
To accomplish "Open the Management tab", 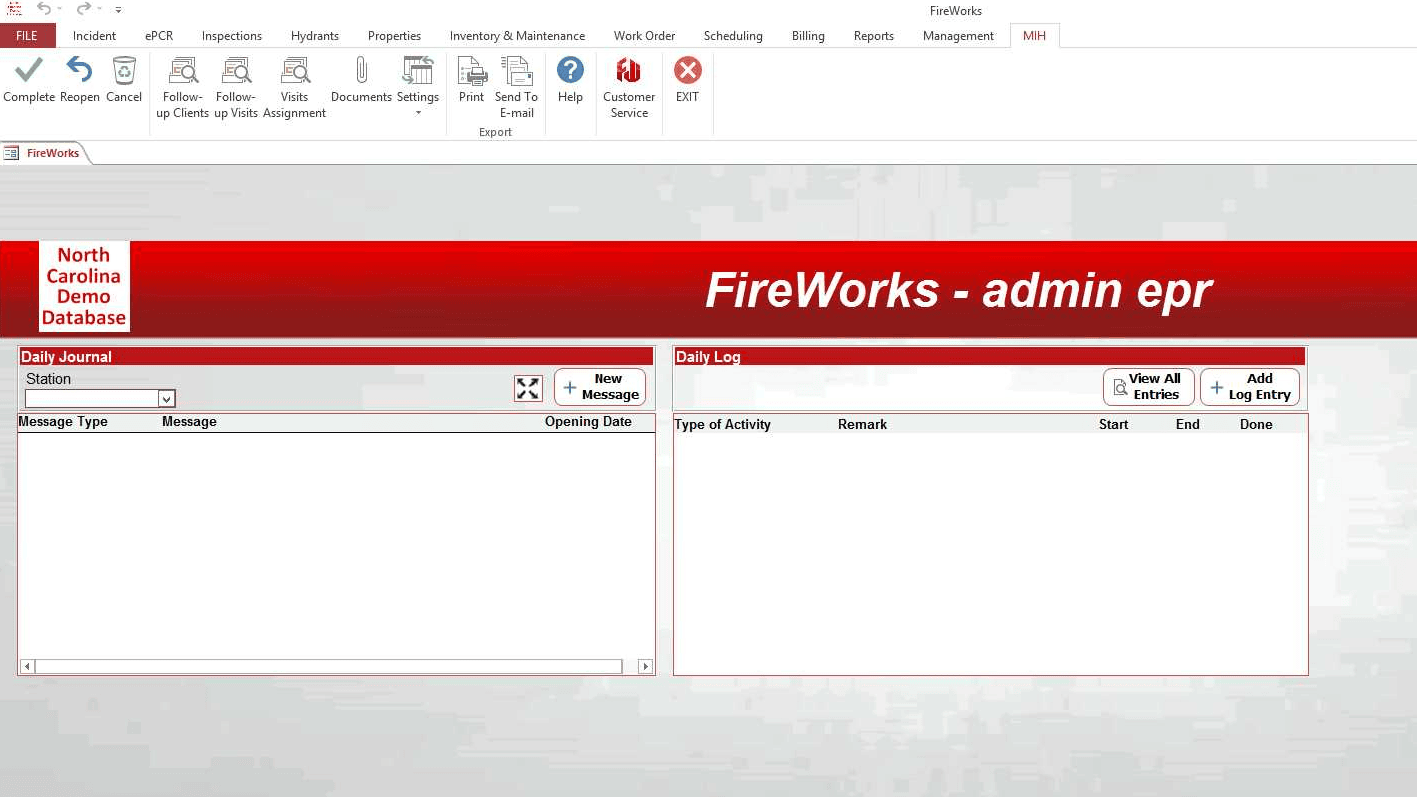I will [x=958, y=36].
